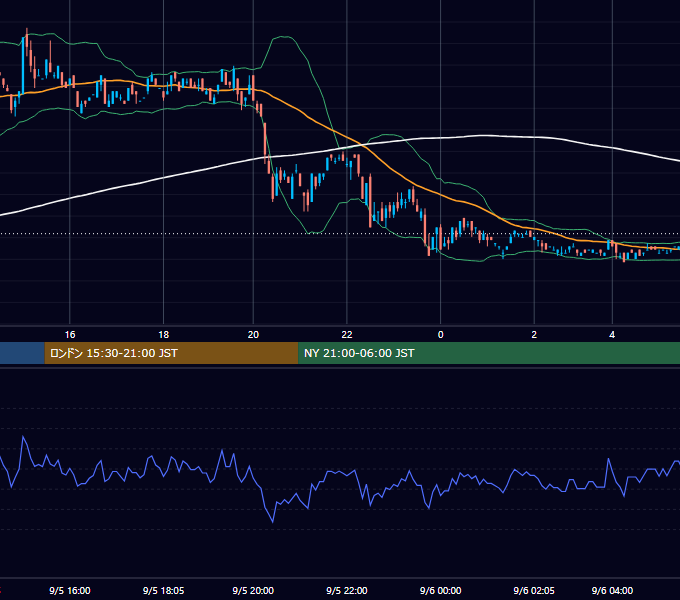The image size is (680, 600).
Task: Click the 16 hour label on chart axis
Action: click(70, 335)
